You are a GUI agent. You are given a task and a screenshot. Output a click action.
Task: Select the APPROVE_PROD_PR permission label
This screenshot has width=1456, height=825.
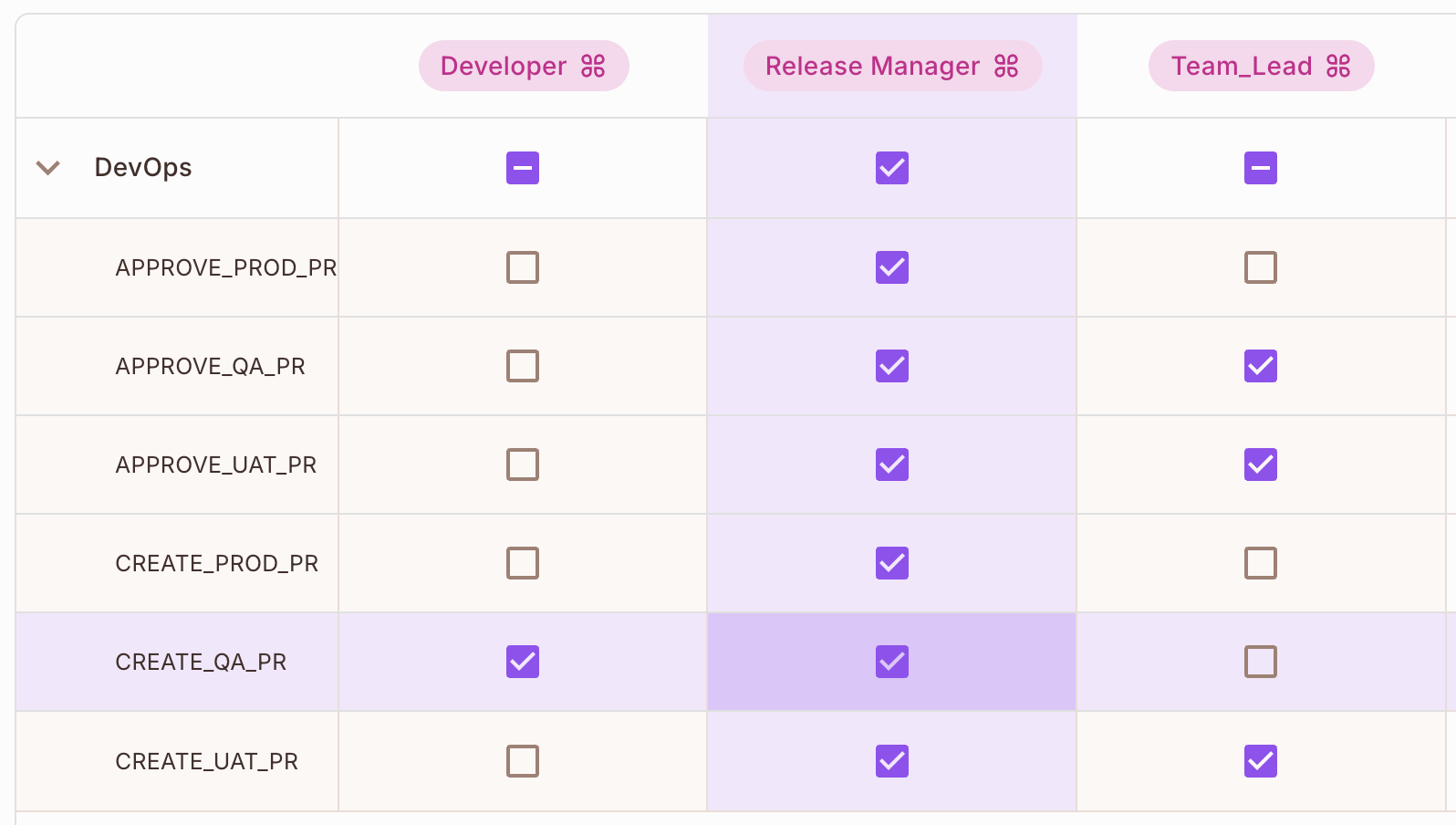pos(226,267)
